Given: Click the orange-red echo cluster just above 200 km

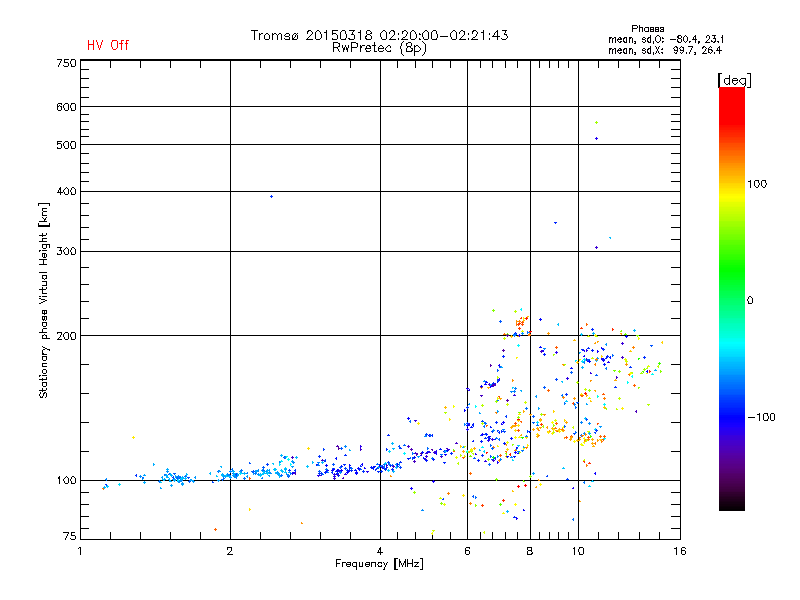Looking at the screenshot, I should click(520, 322).
